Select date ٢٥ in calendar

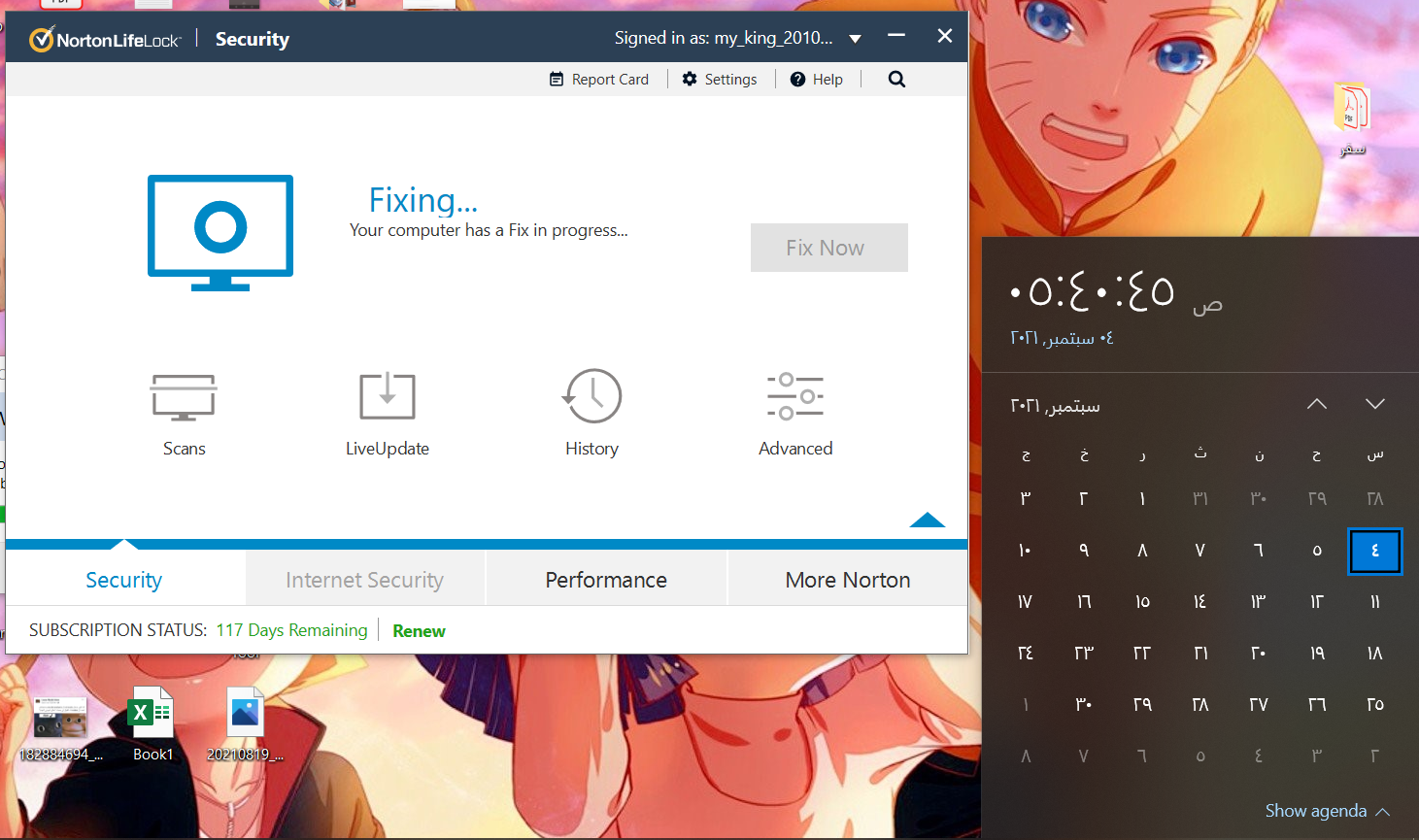[1375, 705]
